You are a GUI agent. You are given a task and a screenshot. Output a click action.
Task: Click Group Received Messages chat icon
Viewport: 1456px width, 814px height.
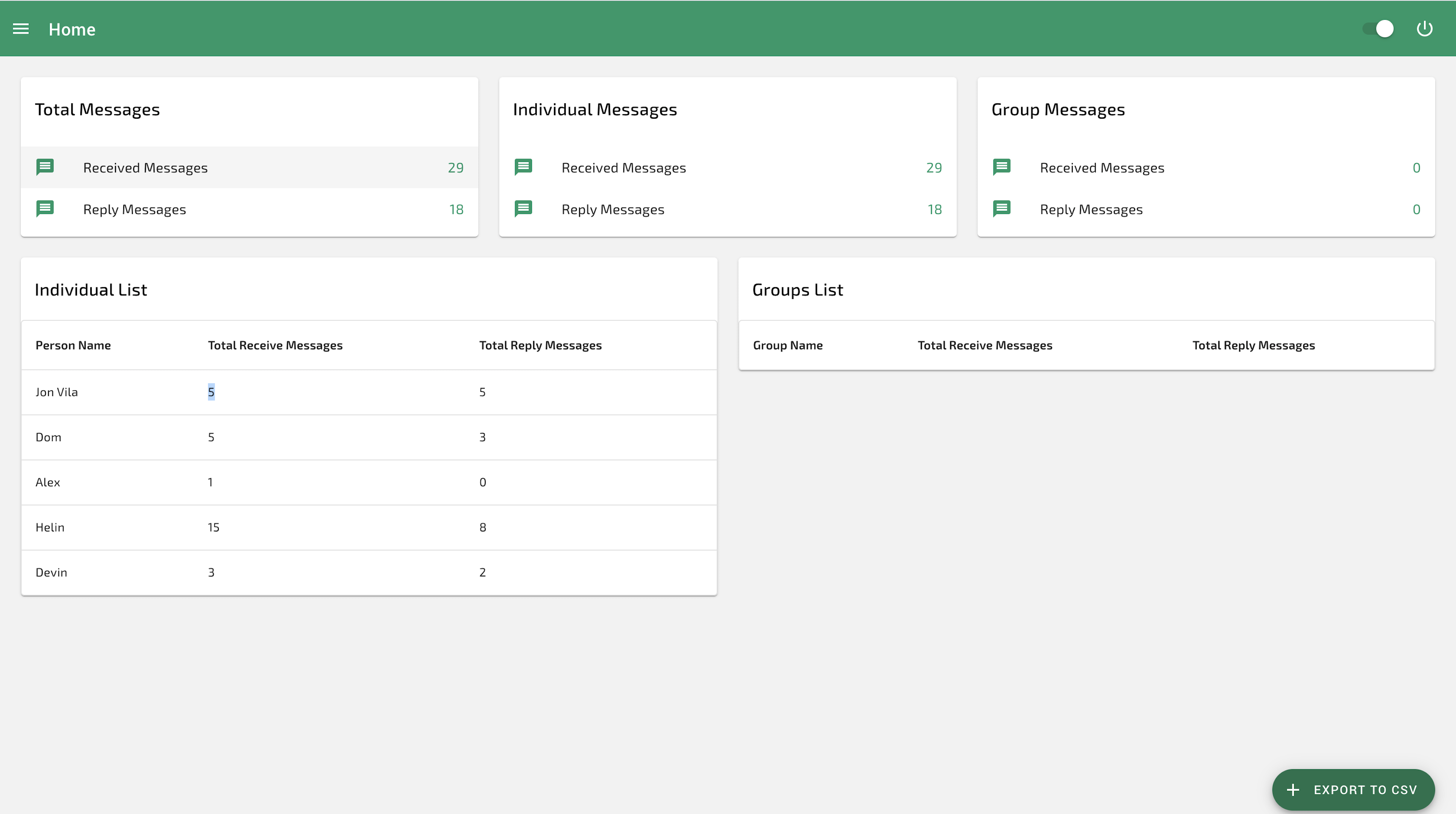pos(1001,167)
